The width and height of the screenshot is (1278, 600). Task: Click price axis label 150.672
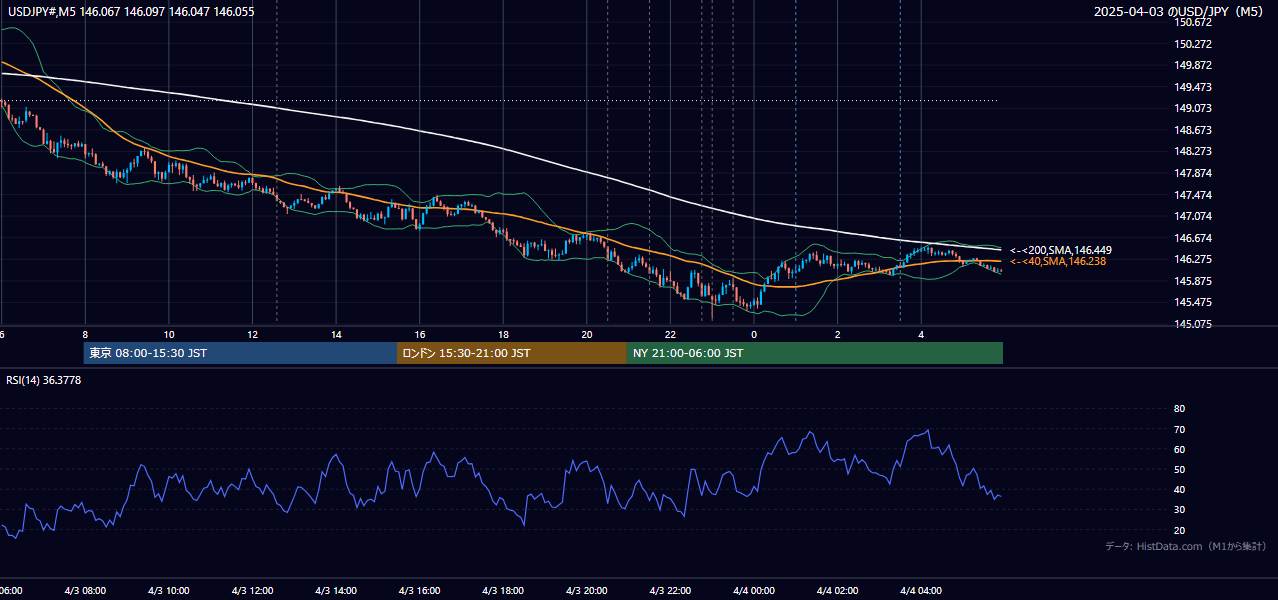pos(1193,22)
